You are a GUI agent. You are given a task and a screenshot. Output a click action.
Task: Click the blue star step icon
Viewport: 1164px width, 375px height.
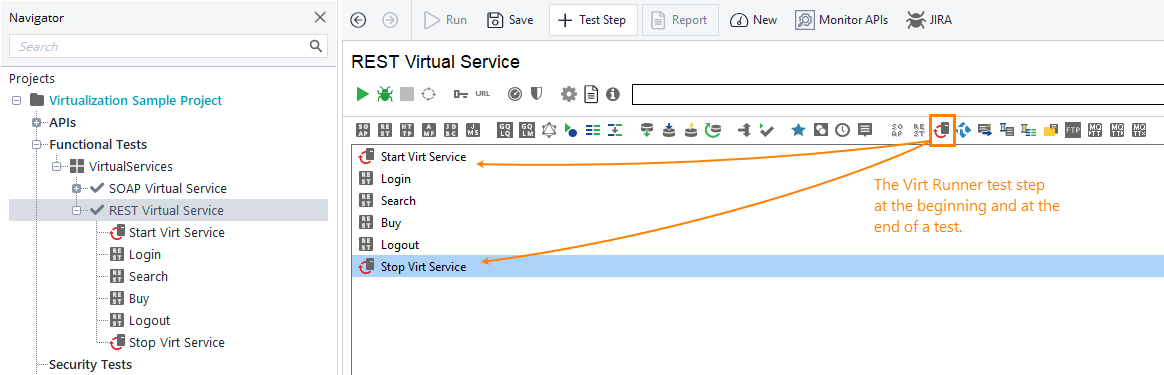799,131
